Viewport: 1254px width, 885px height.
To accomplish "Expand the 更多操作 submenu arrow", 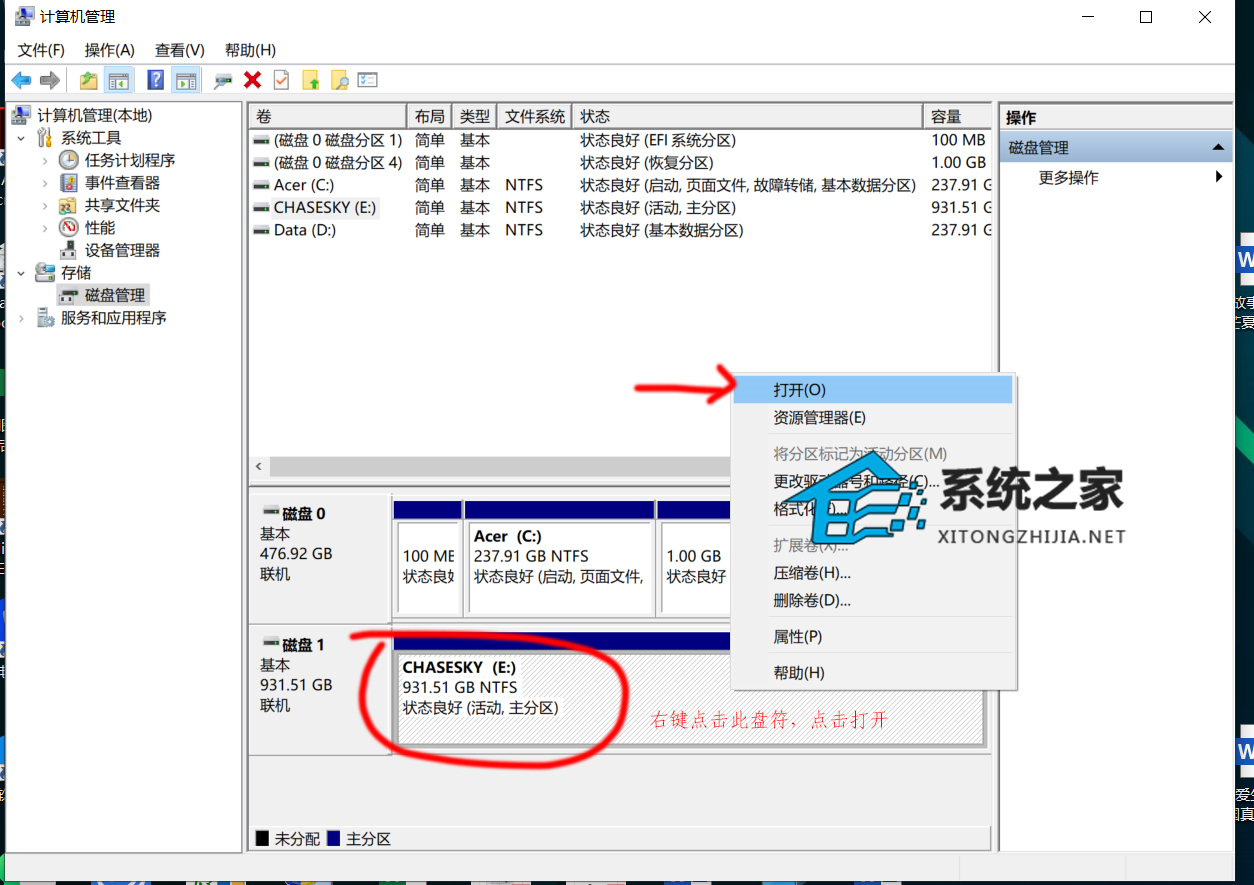I will coord(1219,175).
